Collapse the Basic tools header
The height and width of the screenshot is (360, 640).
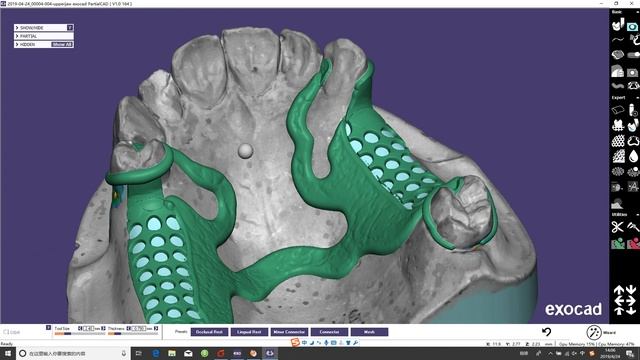coord(637,12)
